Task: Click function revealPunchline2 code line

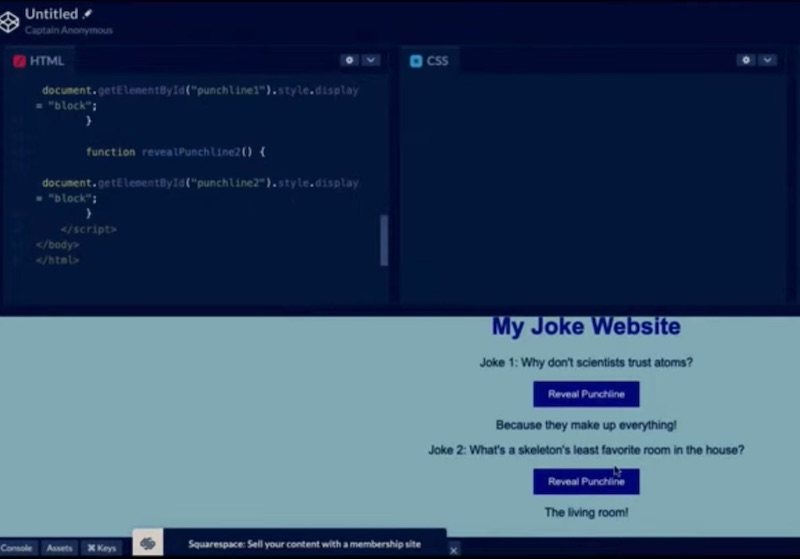Action: pos(176,152)
